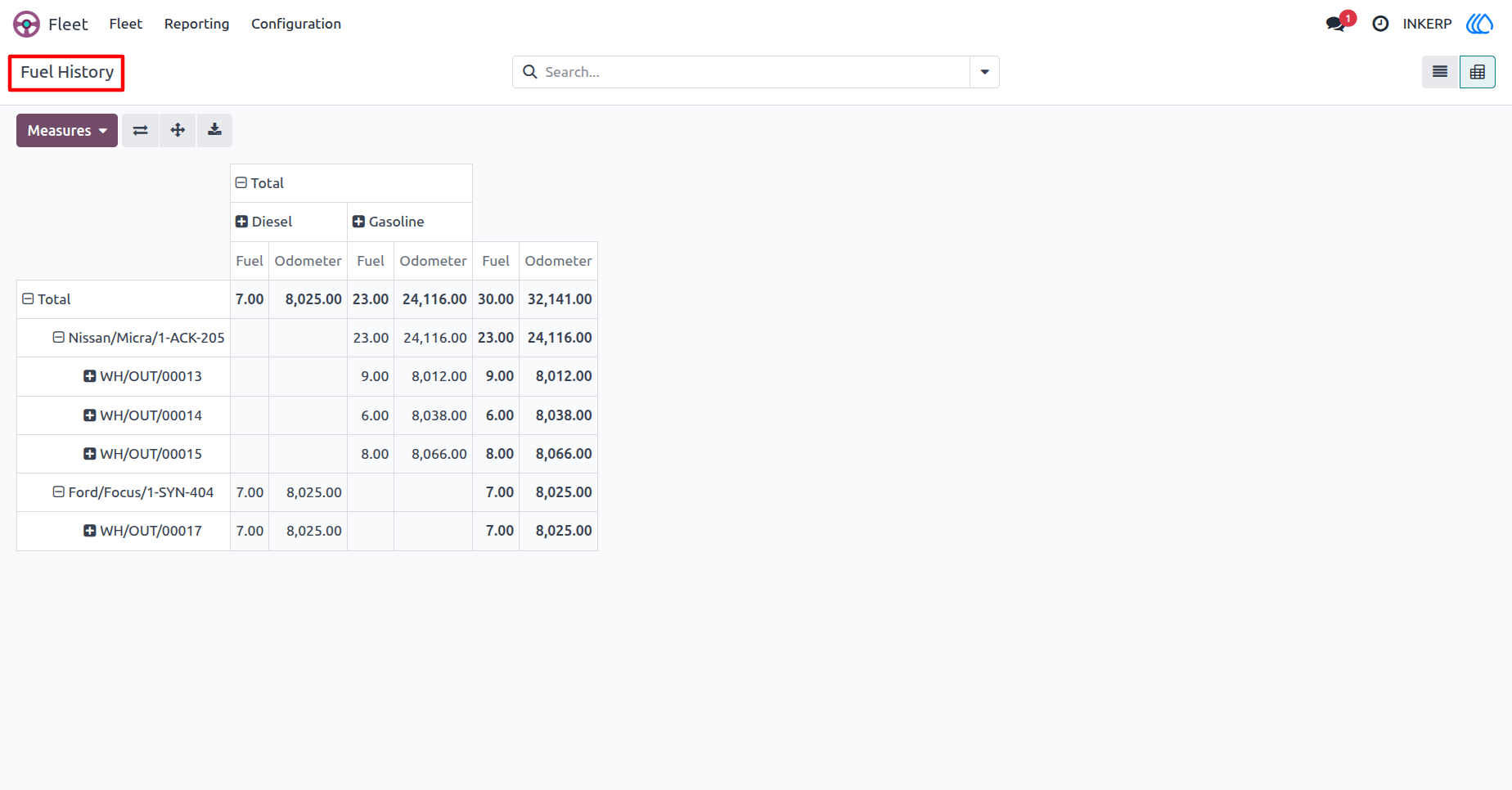Viewport: 1512px width, 790px height.
Task: Click into the Search field
Action: click(x=753, y=72)
